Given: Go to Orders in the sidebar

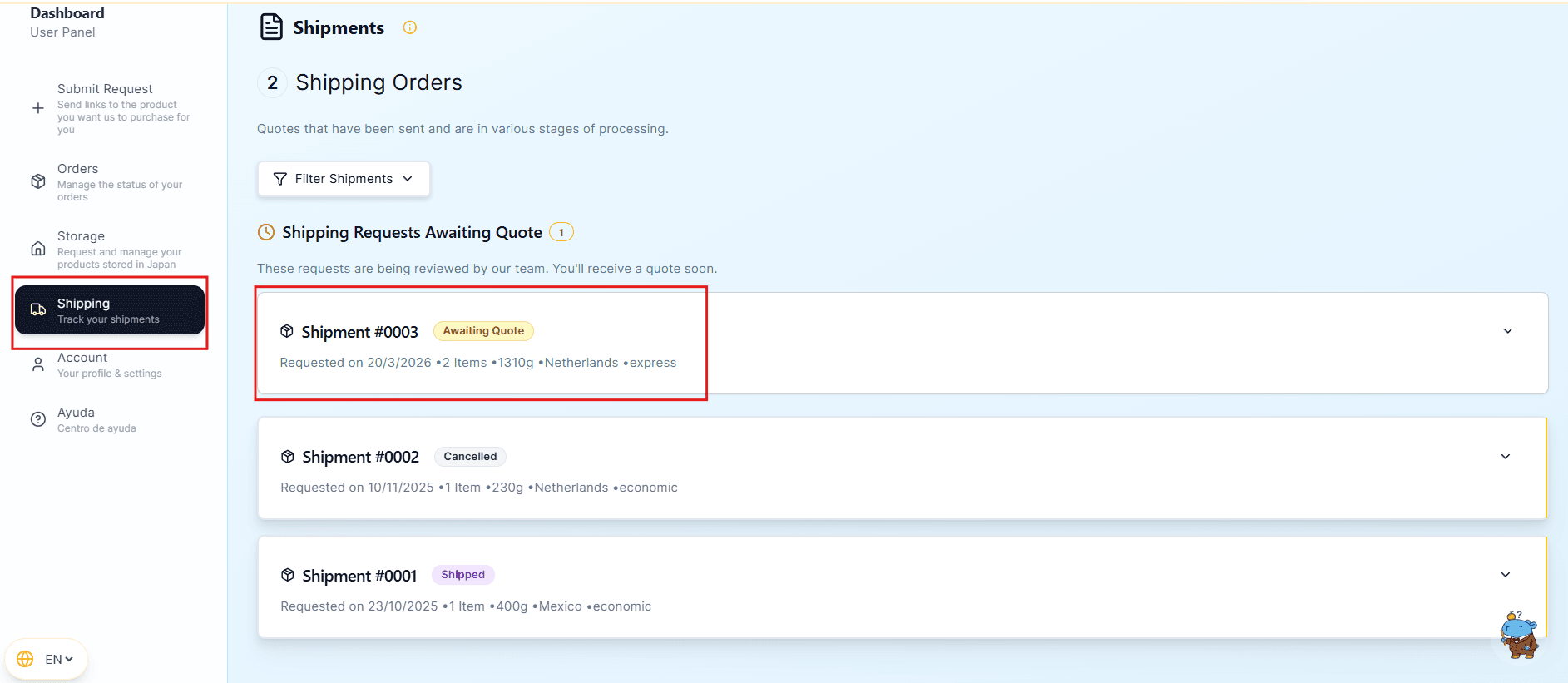Looking at the screenshot, I should [x=77, y=169].
